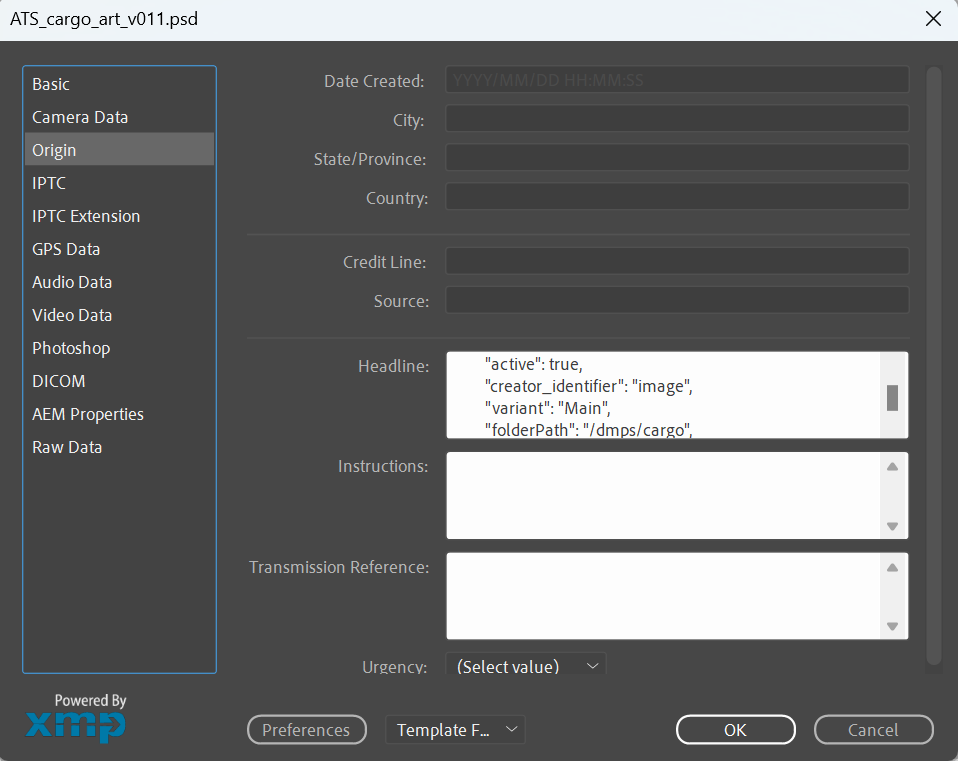The width and height of the screenshot is (958, 761).
Task: Close the file info dialog window
Action: 933,19
